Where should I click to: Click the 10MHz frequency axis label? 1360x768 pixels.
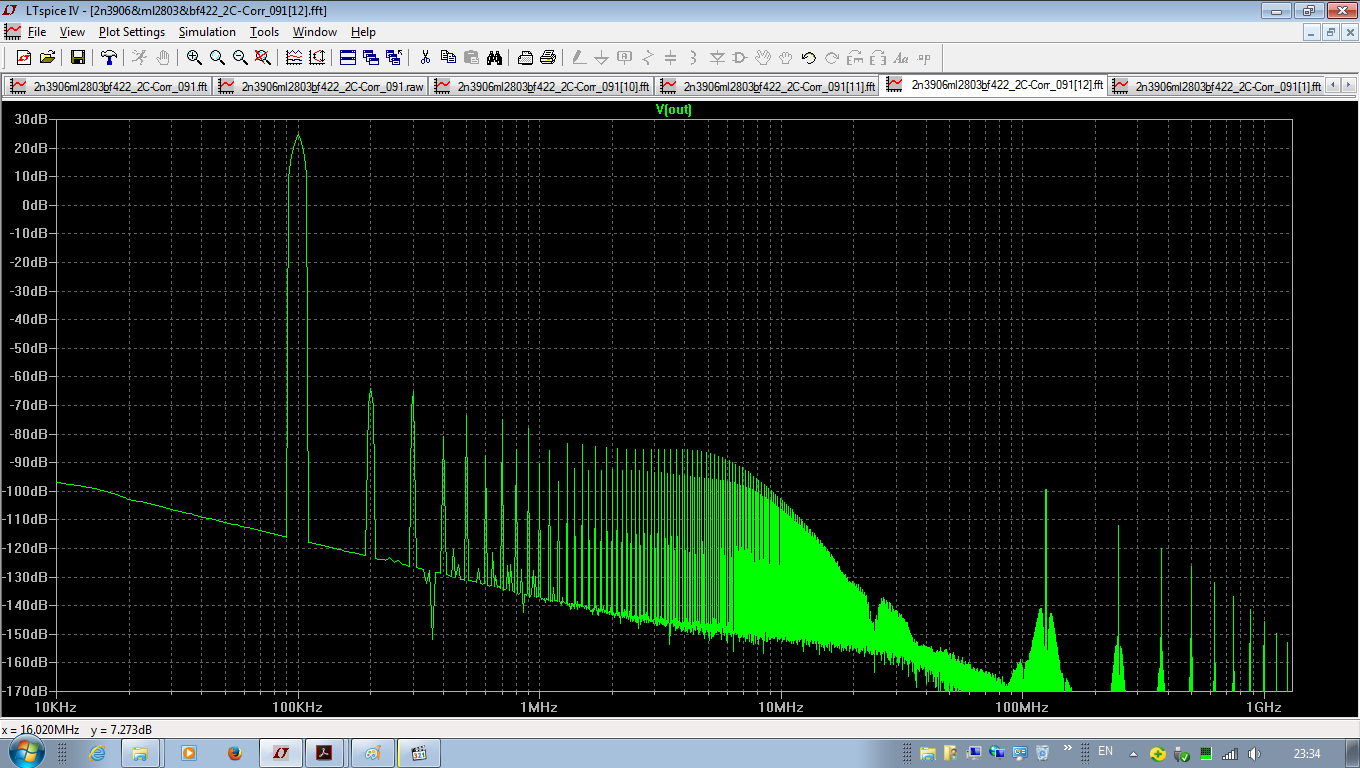click(781, 707)
